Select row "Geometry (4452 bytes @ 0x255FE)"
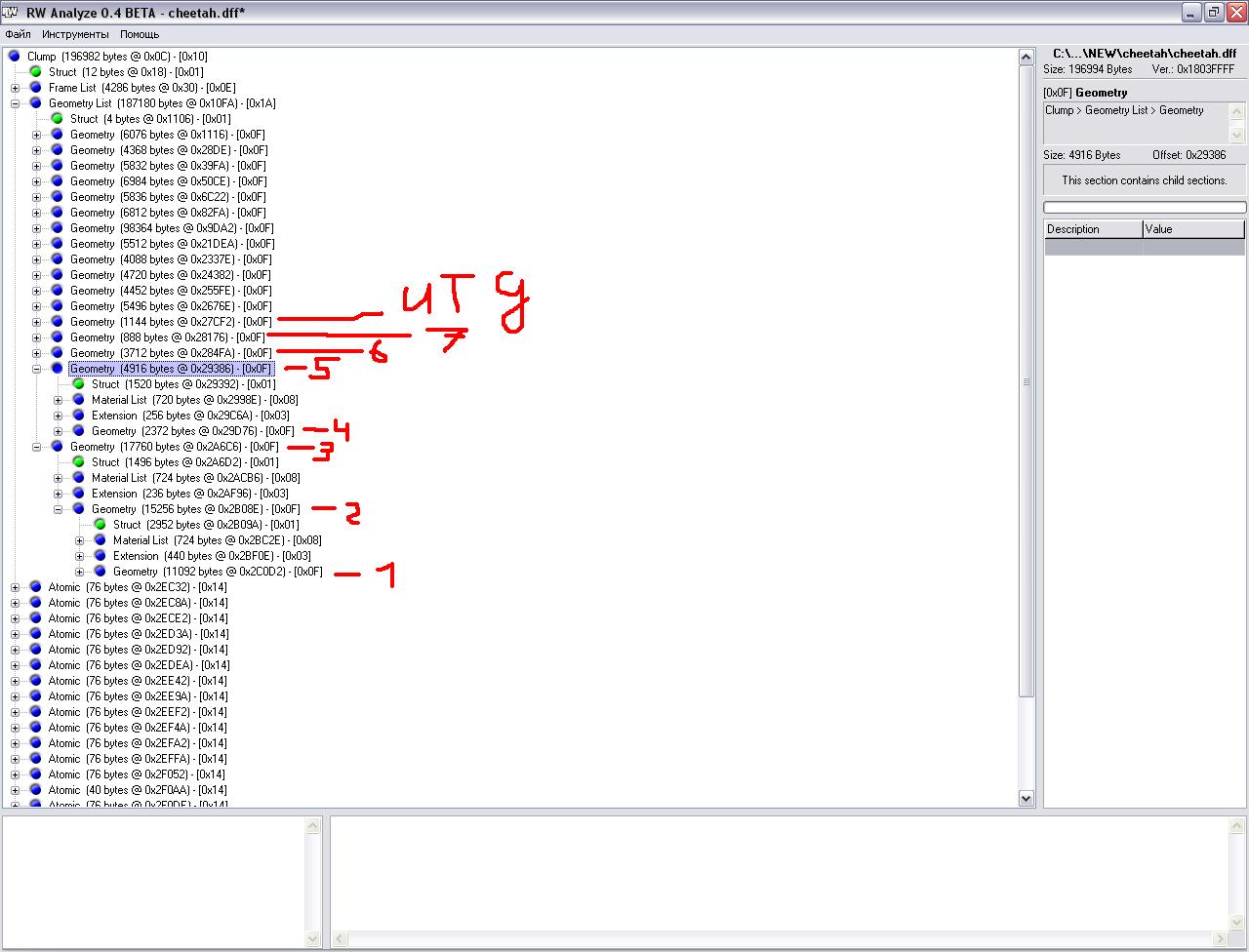 coord(171,291)
